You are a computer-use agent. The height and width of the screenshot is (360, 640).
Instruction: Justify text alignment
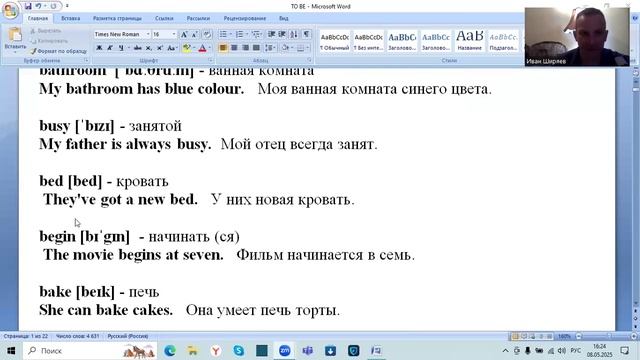pyautogui.click(x=256, y=48)
